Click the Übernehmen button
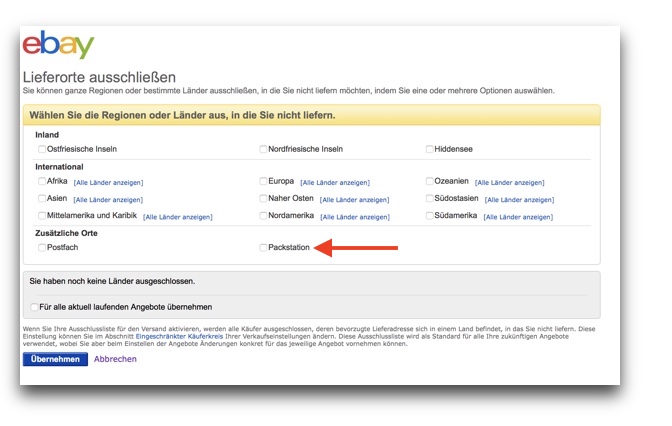Image resolution: width=672 pixels, height=426 pixels. [x=55, y=359]
